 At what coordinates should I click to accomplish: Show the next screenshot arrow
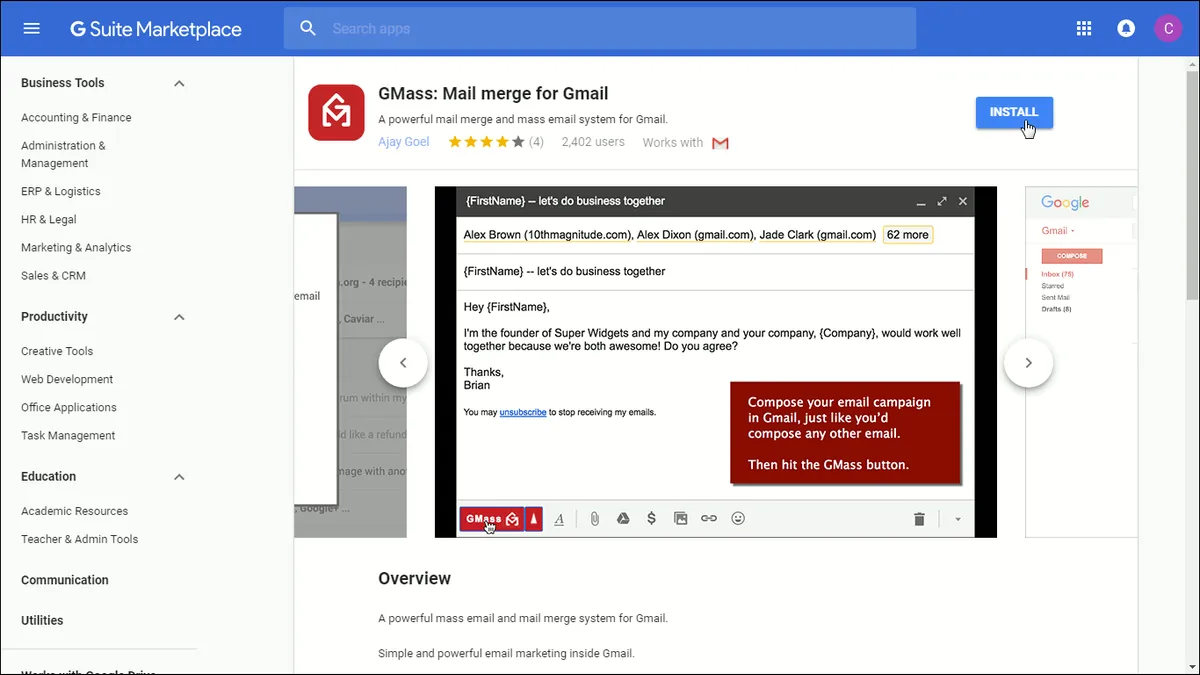(x=1028, y=363)
